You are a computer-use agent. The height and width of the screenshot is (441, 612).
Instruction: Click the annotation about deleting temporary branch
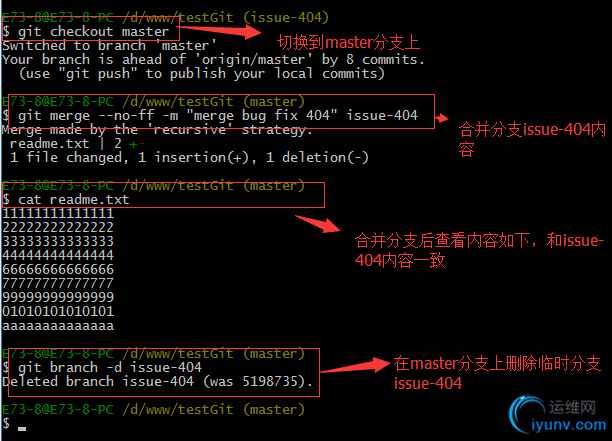(x=497, y=373)
